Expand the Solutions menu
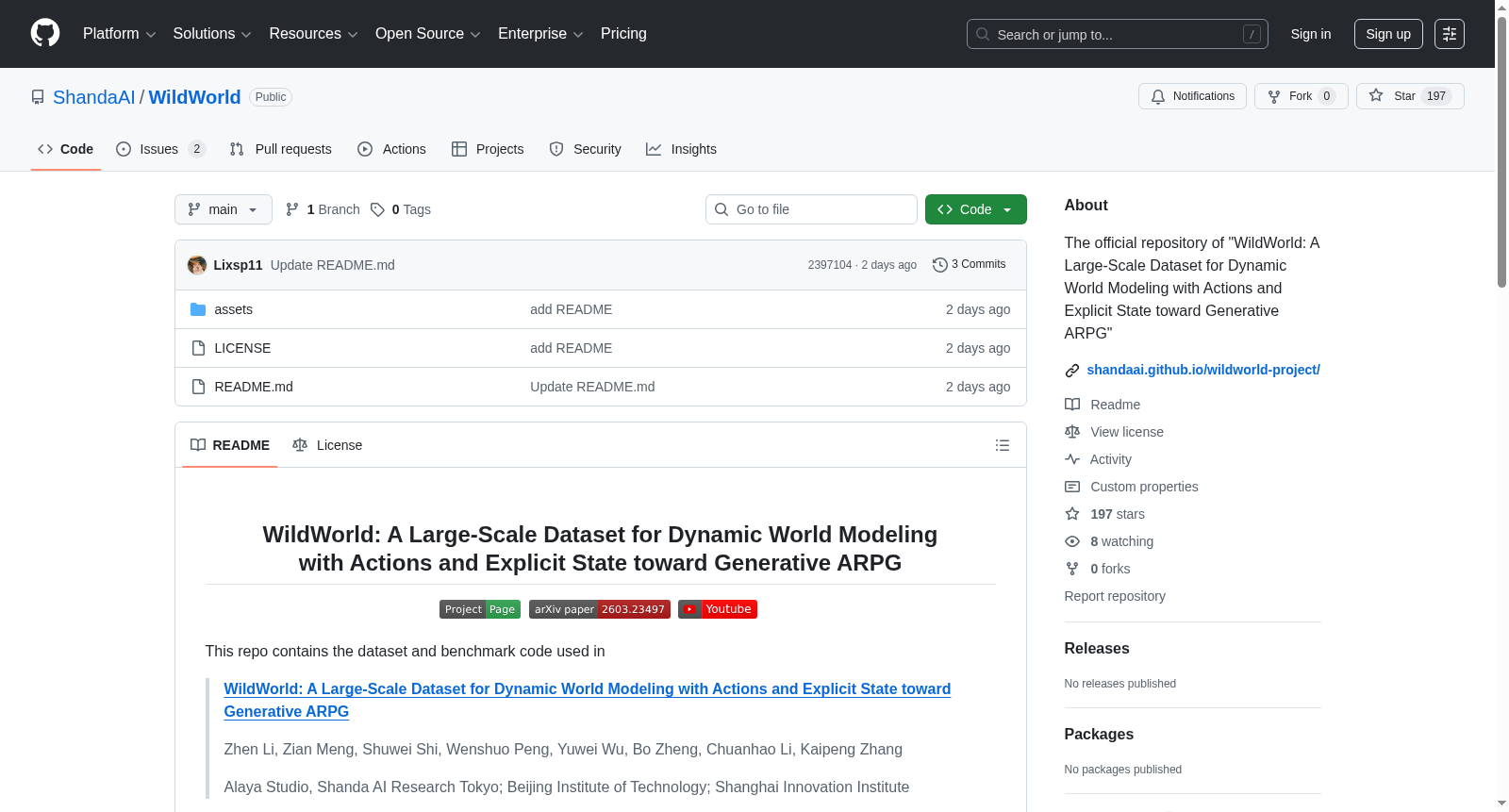This screenshot has width=1509, height=812. [x=212, y=34]
